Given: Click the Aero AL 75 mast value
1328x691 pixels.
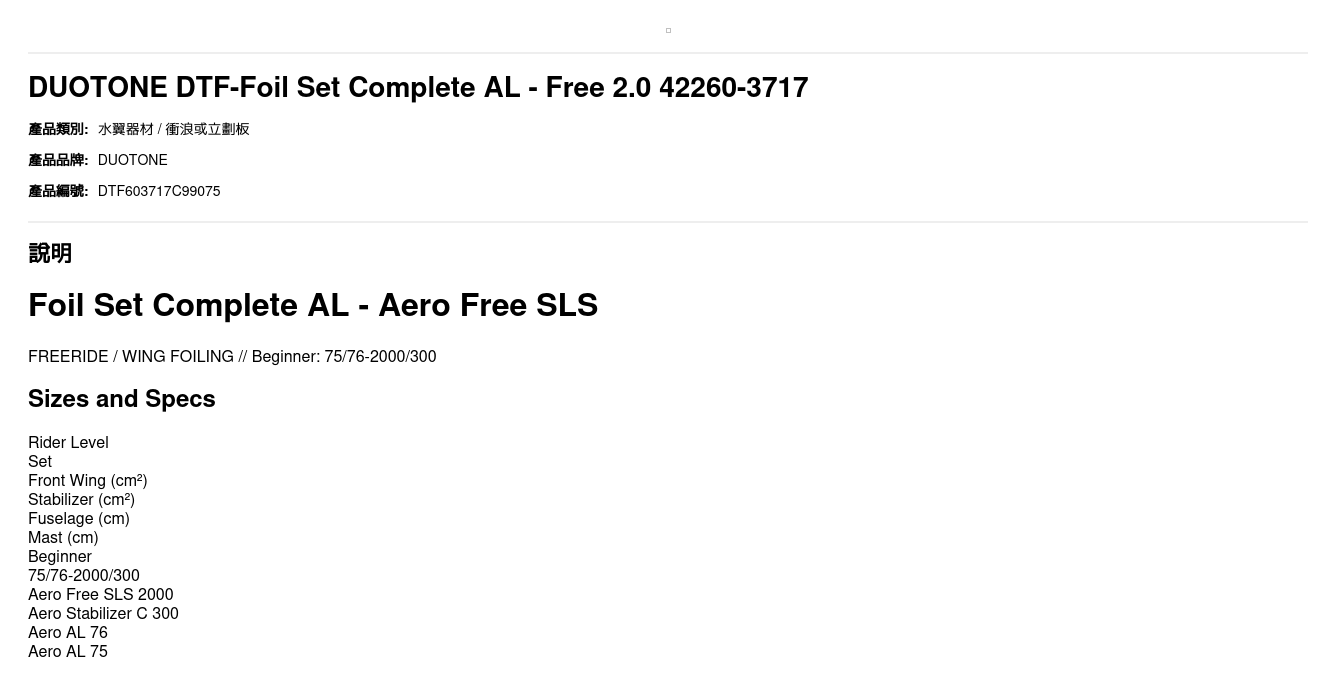Looking at the screenshot, I should pos(68,652).
